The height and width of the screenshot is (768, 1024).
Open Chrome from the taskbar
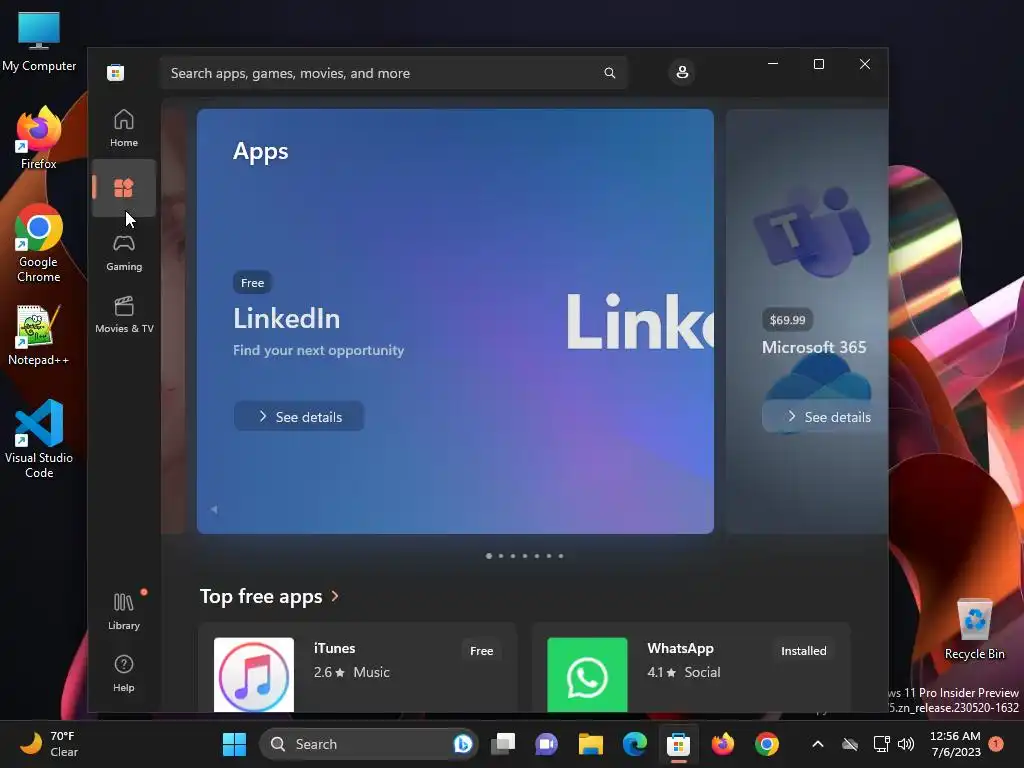click(767, 744)
